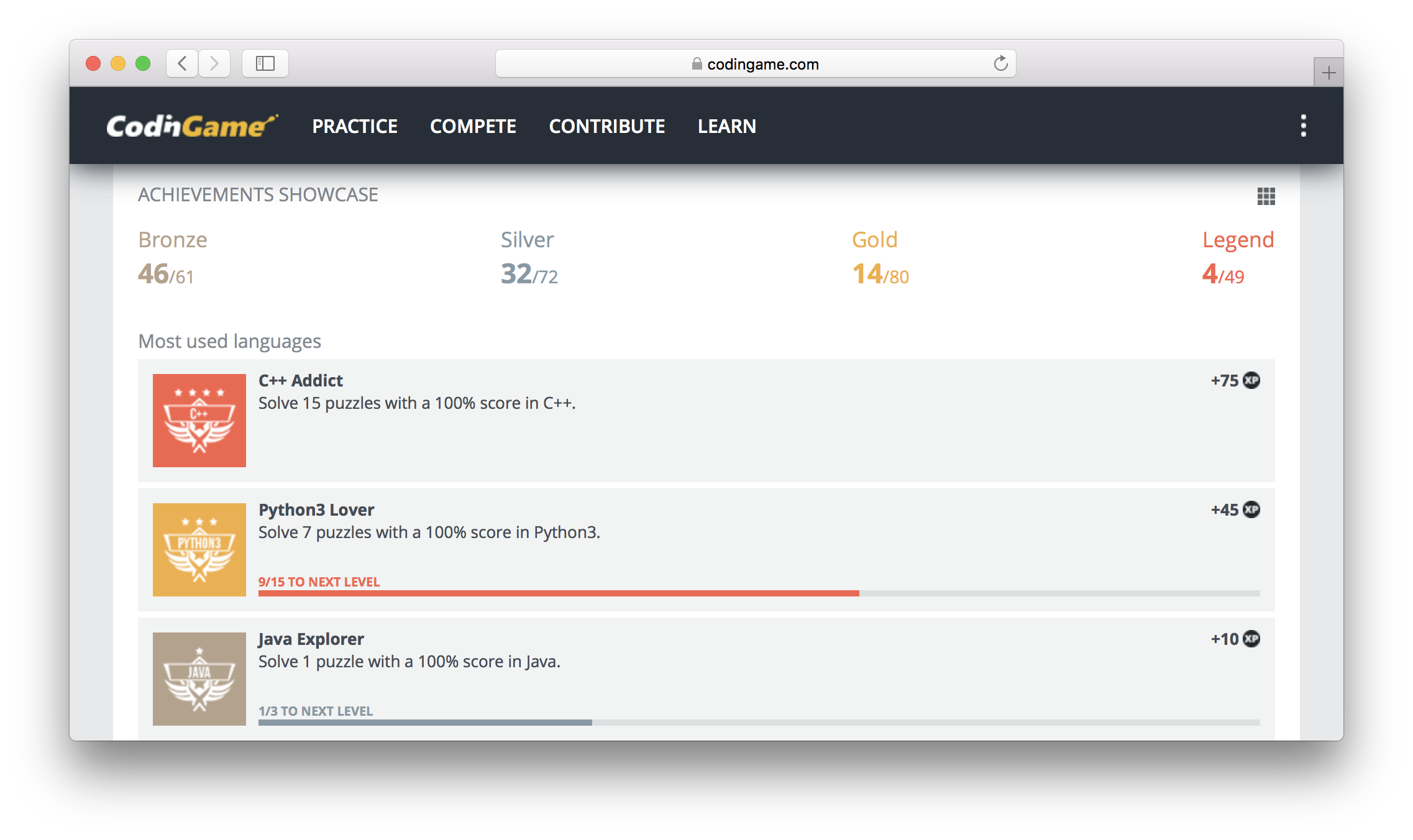Click the Python3 Lover title
Screen dimensions: 1413x840
tap(316, 510)
